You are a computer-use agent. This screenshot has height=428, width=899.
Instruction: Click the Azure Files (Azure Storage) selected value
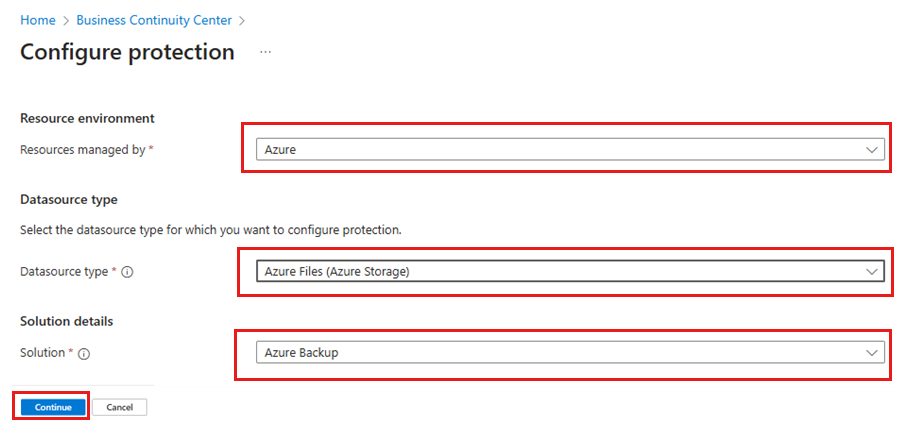tap(337, 272)
